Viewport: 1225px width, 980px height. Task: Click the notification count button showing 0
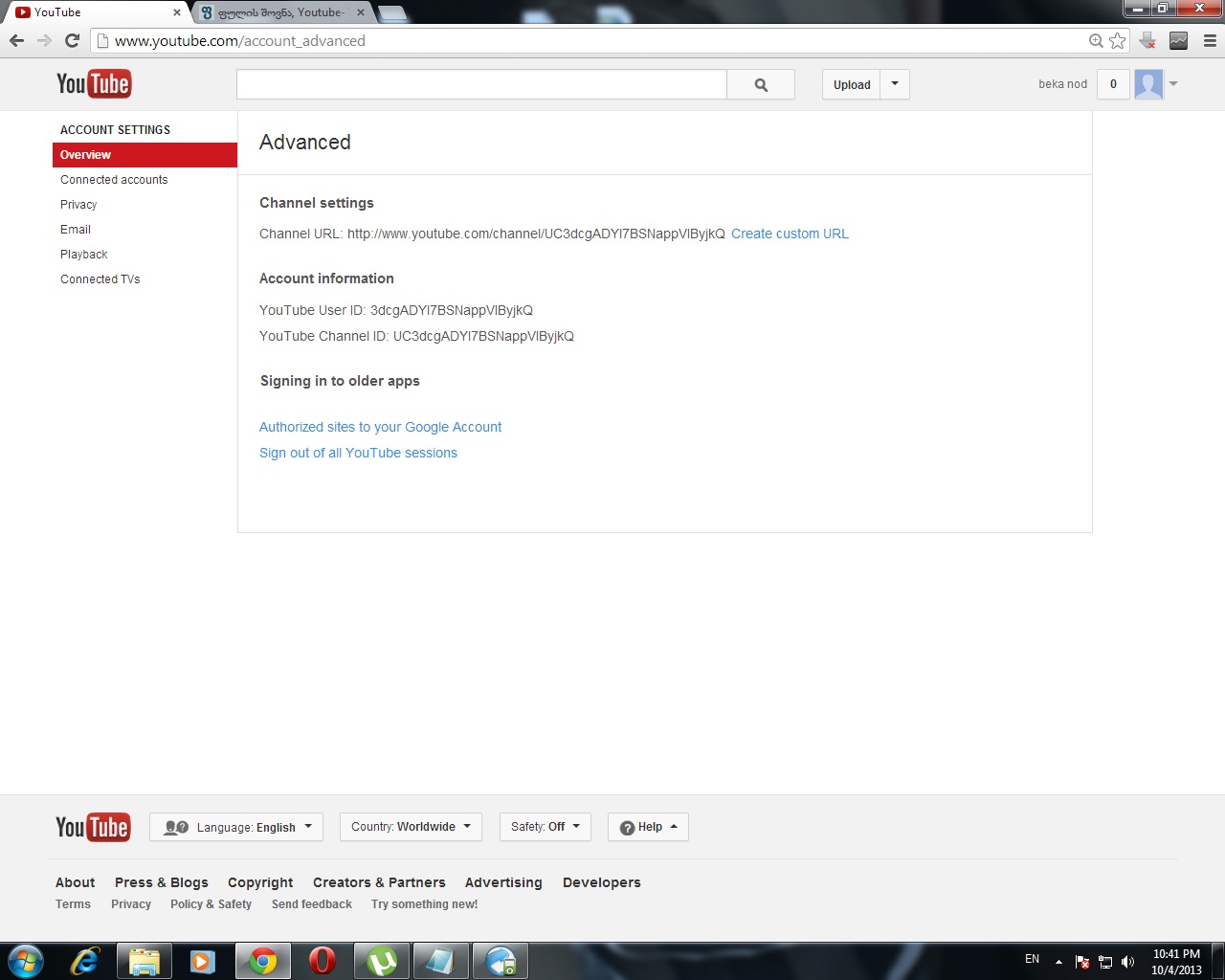(1113, 84)
